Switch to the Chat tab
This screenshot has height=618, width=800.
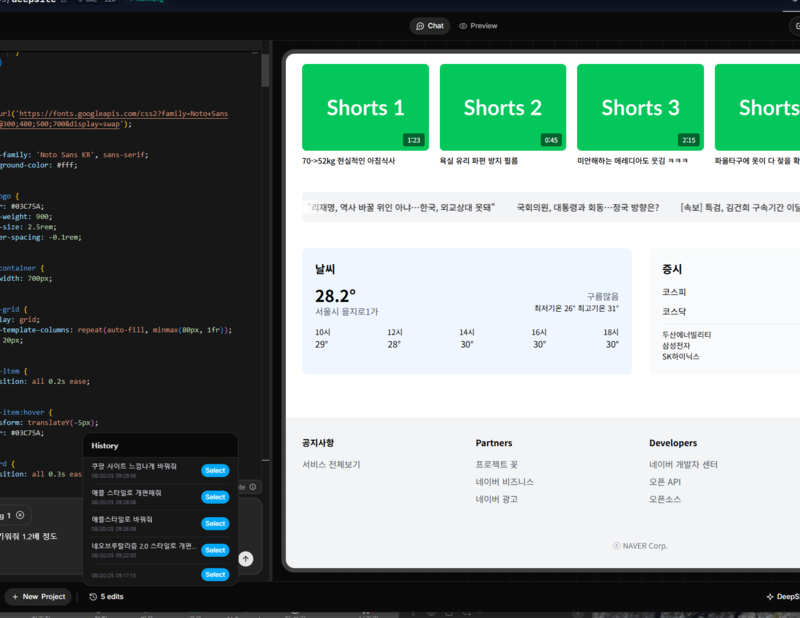coord(430,26)
